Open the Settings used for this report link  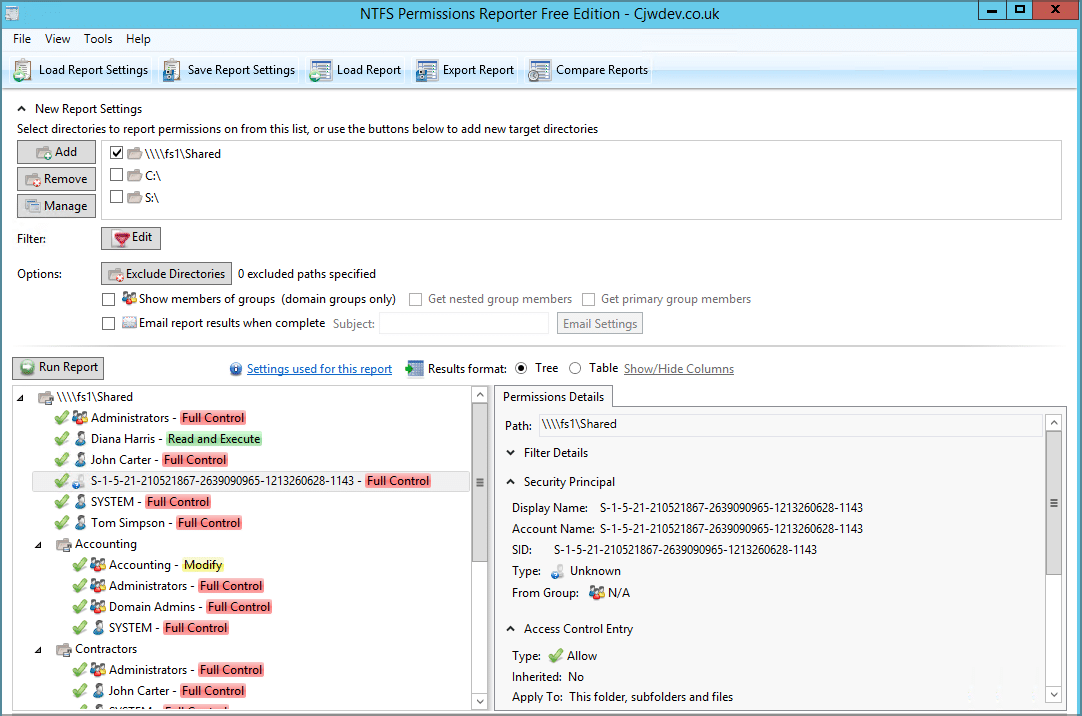(319, 369)
